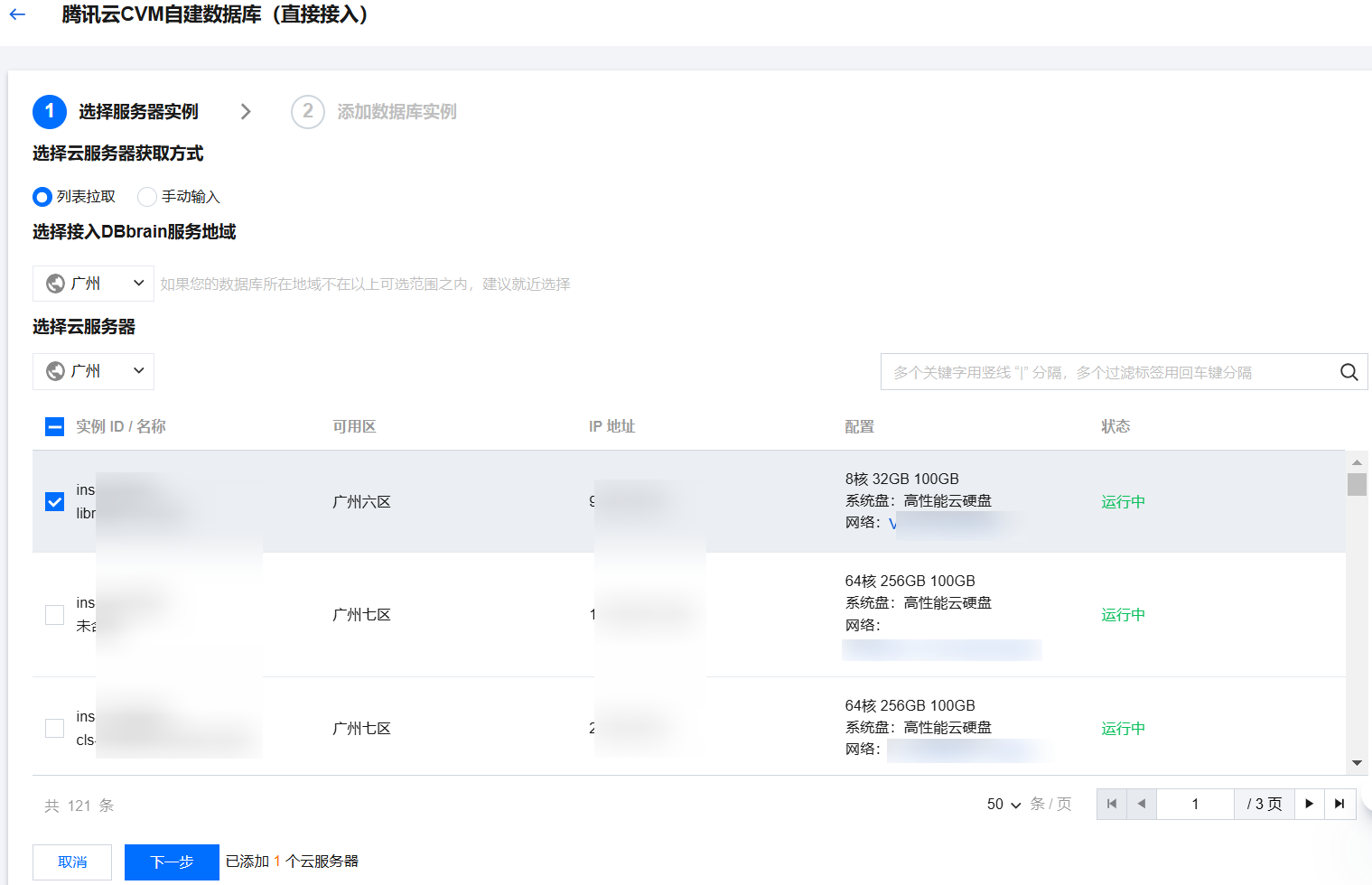Go to the next page of results

coord(1310,804)
